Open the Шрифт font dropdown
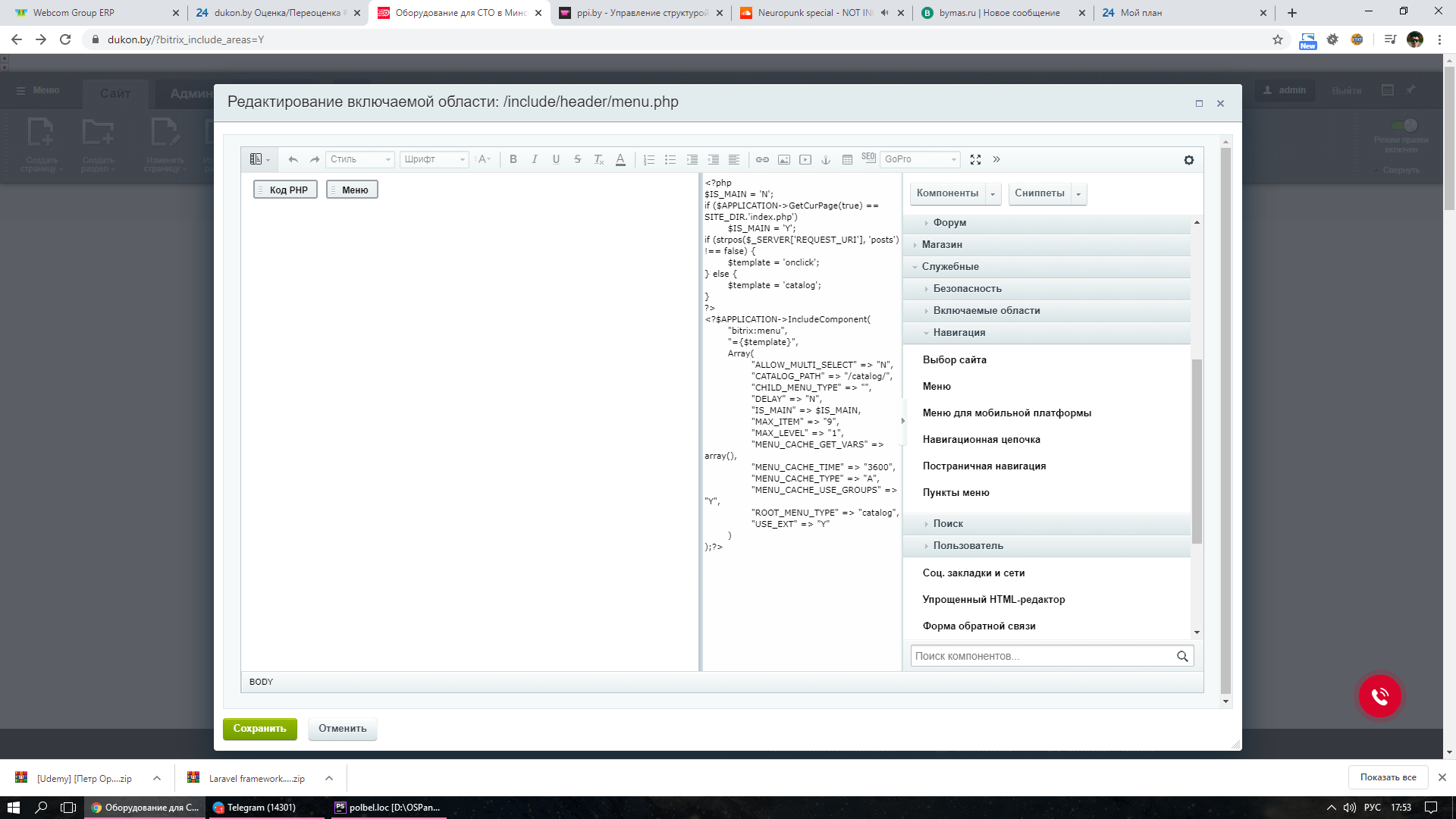This screenshot has height=819, width=1456. tap(434, 159)
